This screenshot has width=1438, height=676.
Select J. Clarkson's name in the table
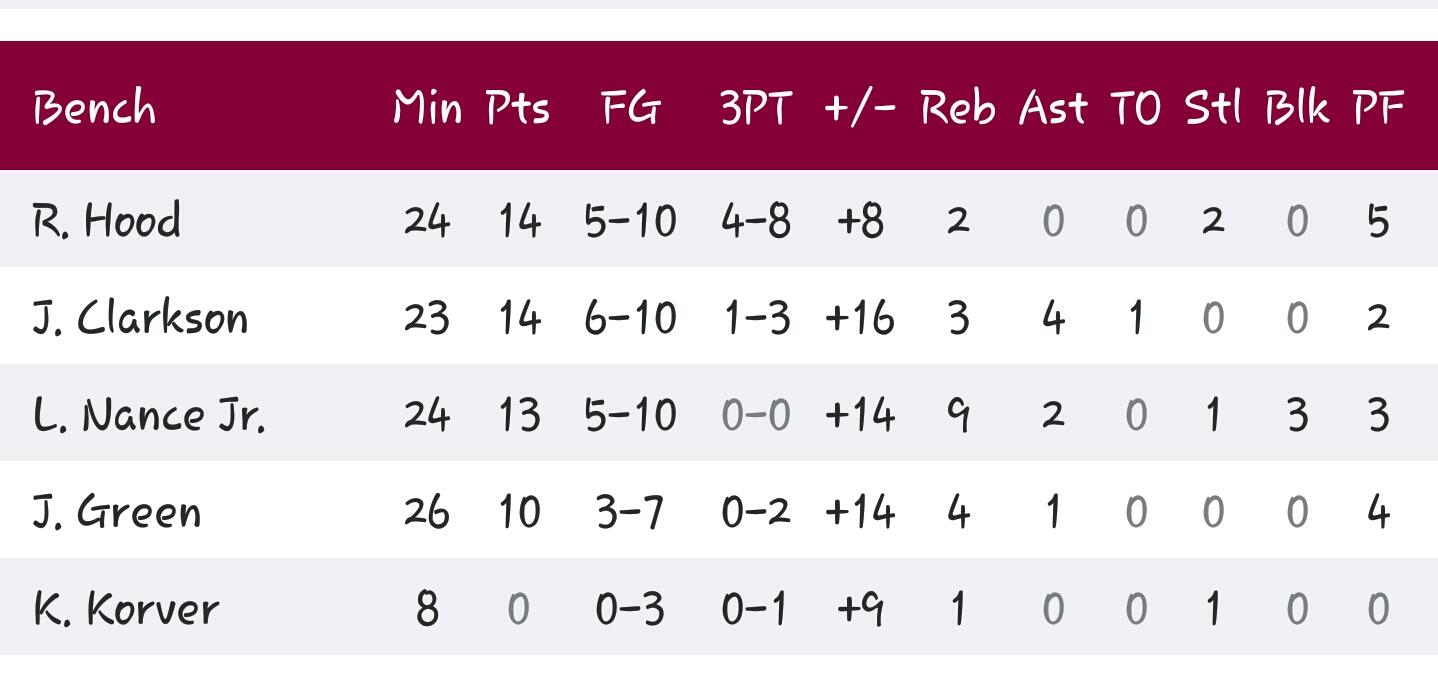point(140,317)
